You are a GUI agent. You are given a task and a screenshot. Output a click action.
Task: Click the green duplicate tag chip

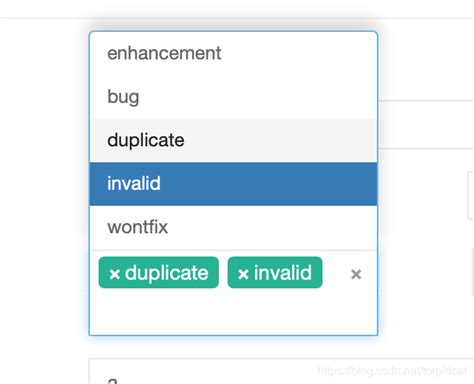point(159,272)
